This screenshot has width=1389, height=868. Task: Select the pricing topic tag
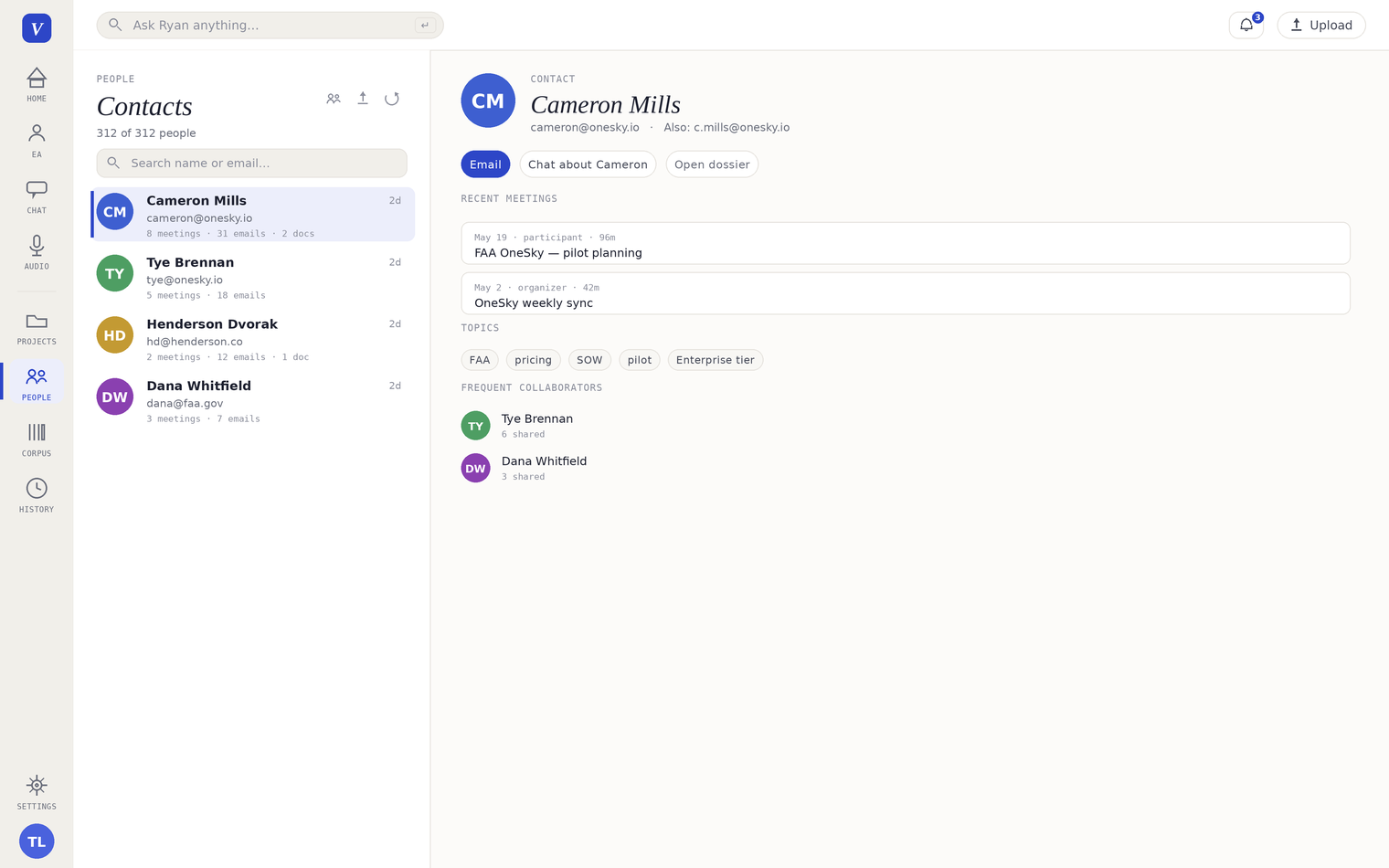point(534,360)
